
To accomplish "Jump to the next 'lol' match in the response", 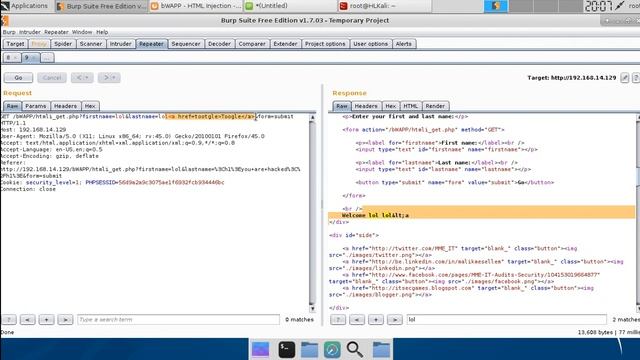I will pos(394,320).
